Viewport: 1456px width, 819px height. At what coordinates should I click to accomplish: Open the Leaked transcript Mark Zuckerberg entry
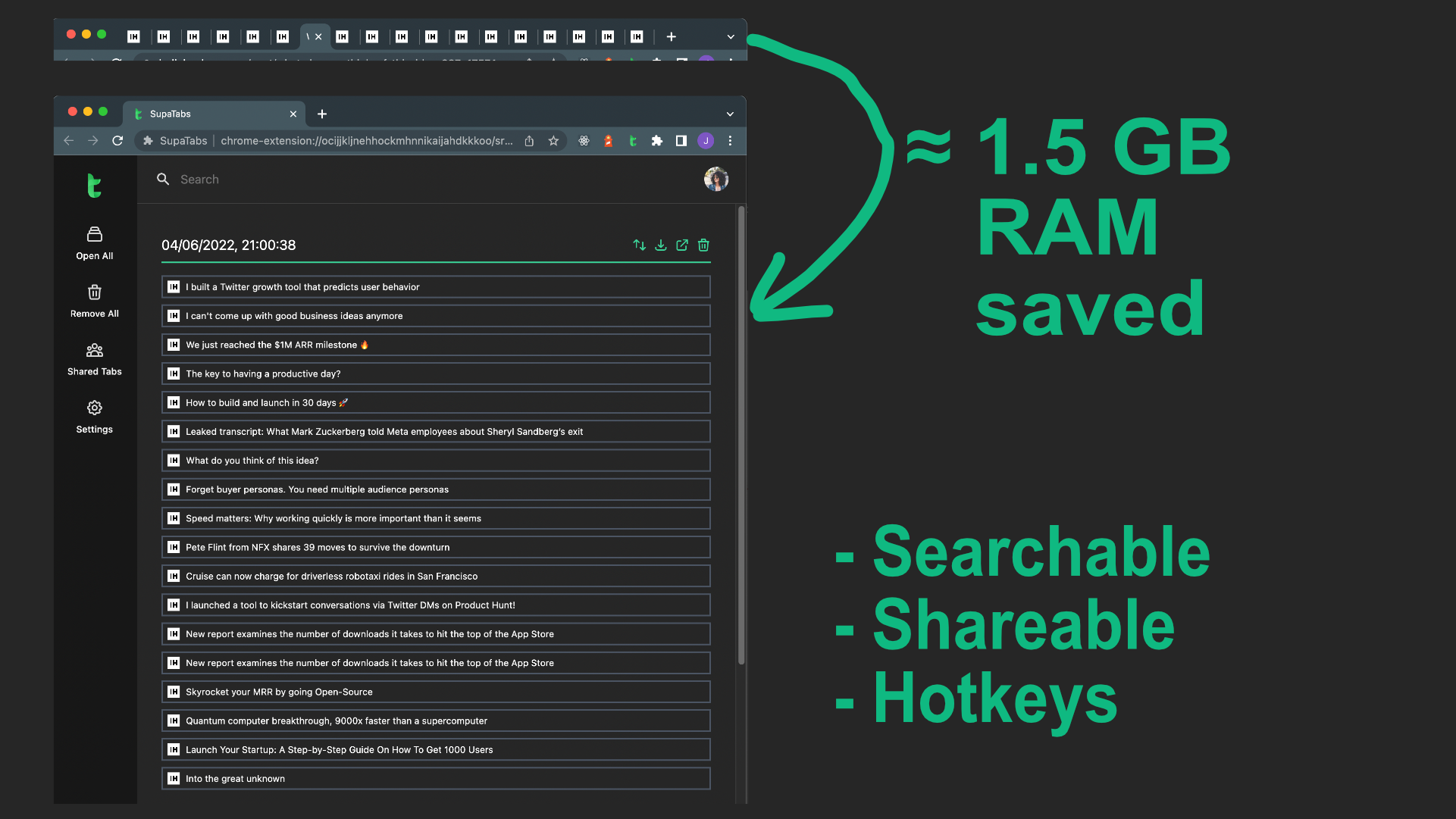tap(436, 432)
